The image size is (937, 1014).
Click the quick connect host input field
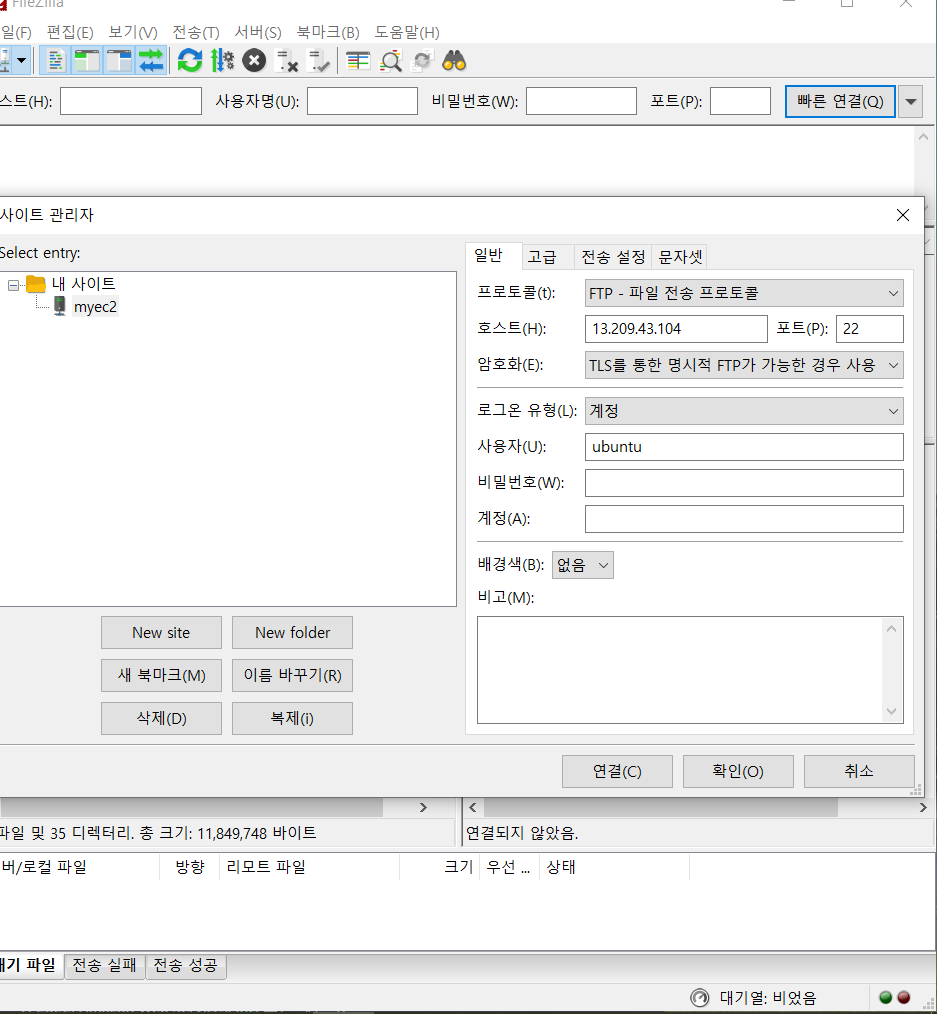[x=131, y=102]
